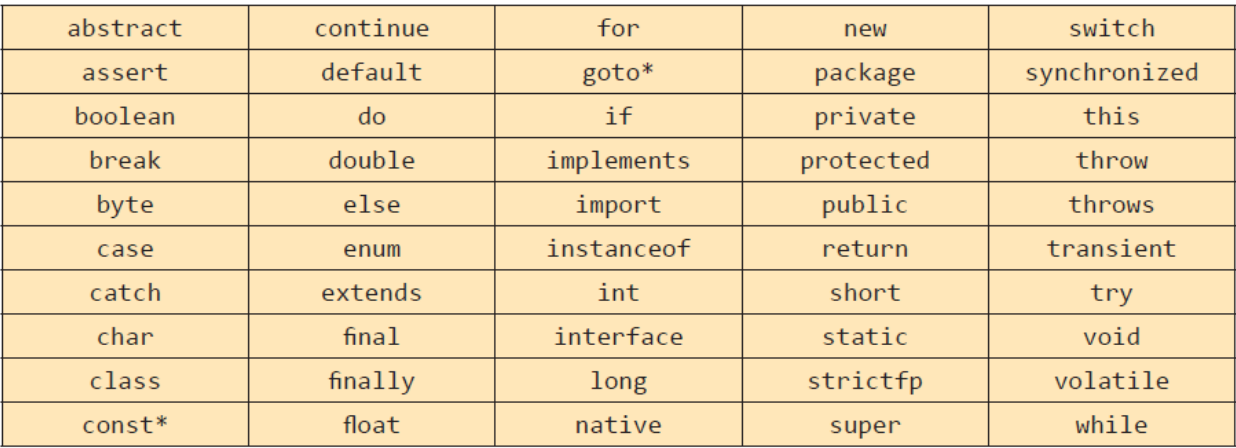Screen dimensions: 1236x448
Task: Click the 'instanceof' keyword cell
Action: (618, 249)
